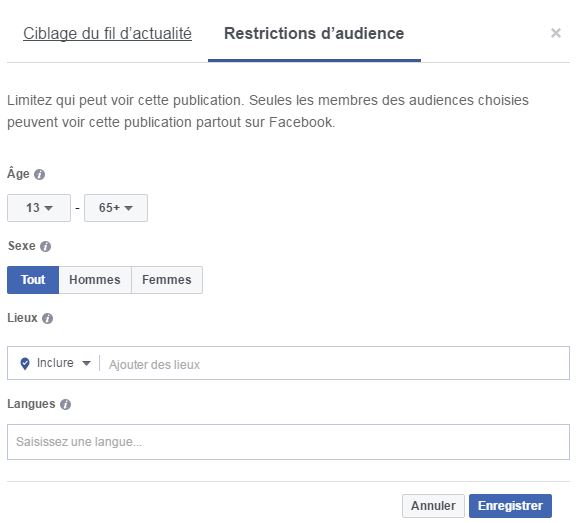
Task: Click the Enregistrer button
Action: click(510, 506)
